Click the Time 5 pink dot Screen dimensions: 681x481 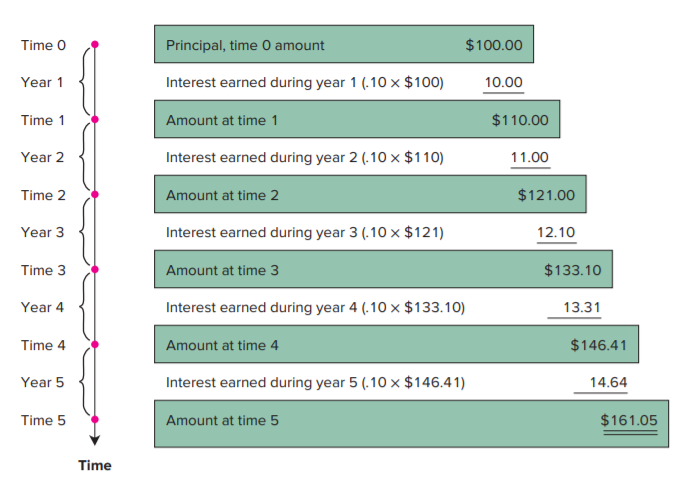(95, 419)
